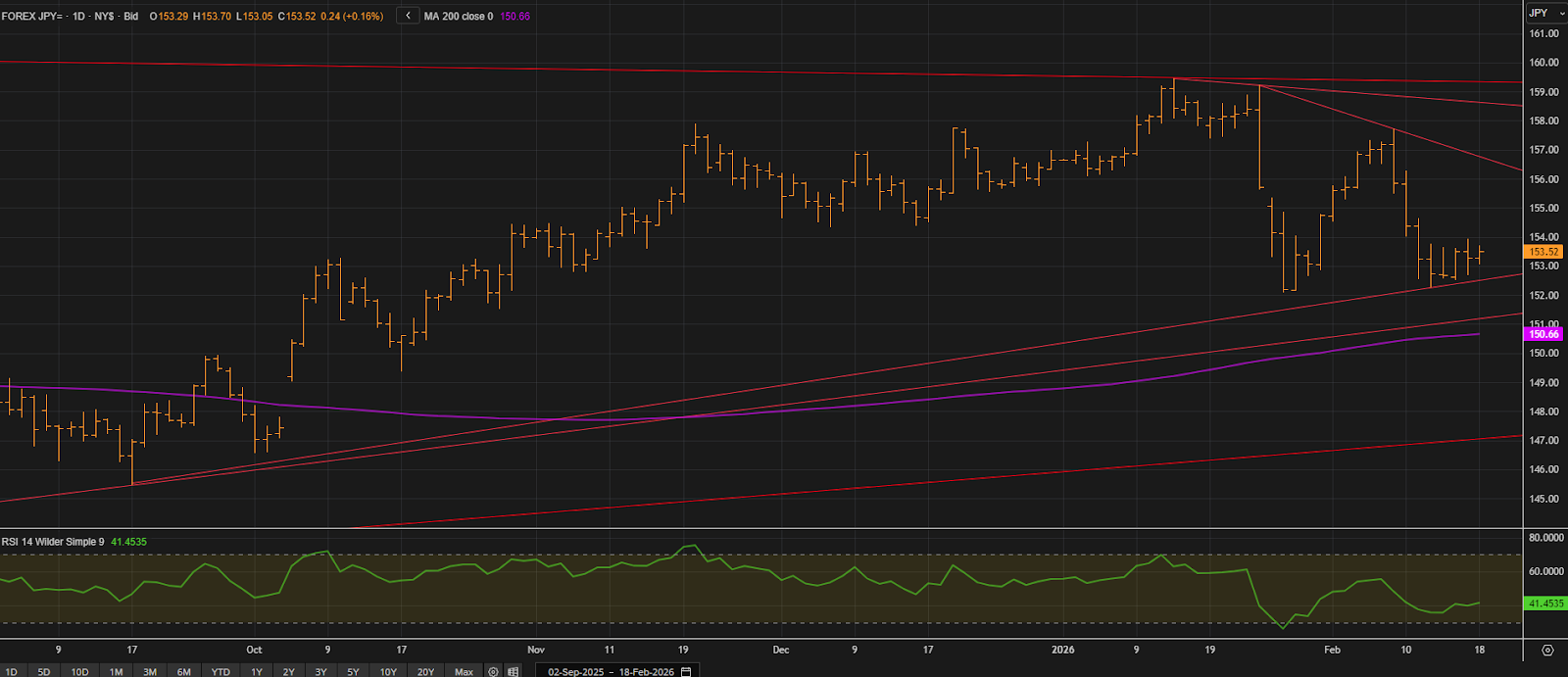
Task: Select the 1D time range
Action: pyautogui.click(x=12, y=671)
